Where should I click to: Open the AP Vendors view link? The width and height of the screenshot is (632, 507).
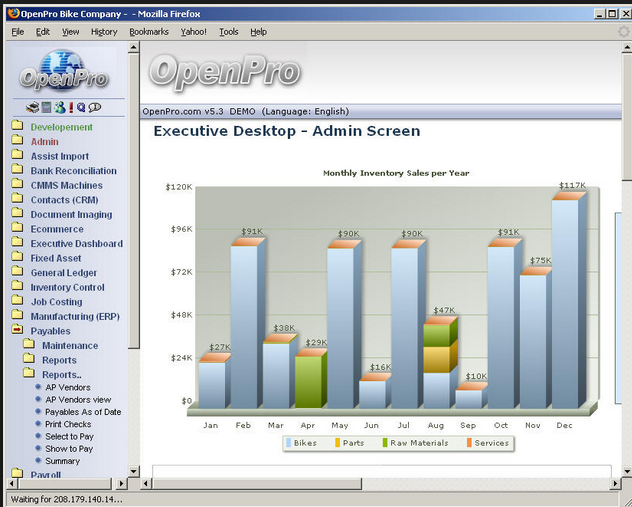(78, 400)
